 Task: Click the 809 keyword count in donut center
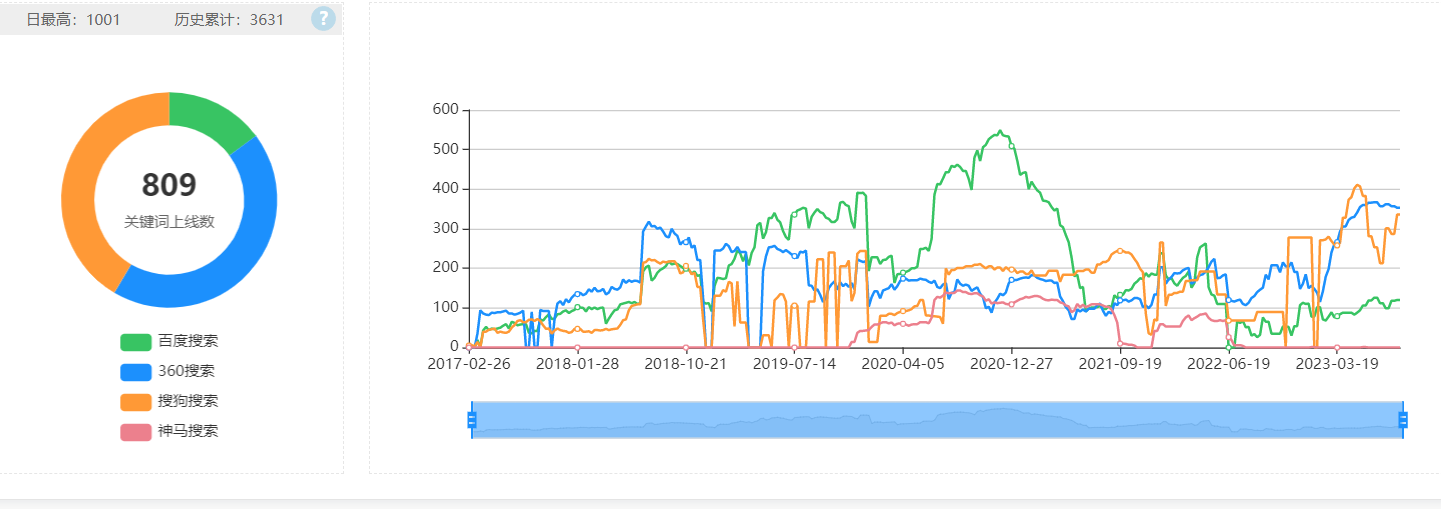click(x=169, y=185)
